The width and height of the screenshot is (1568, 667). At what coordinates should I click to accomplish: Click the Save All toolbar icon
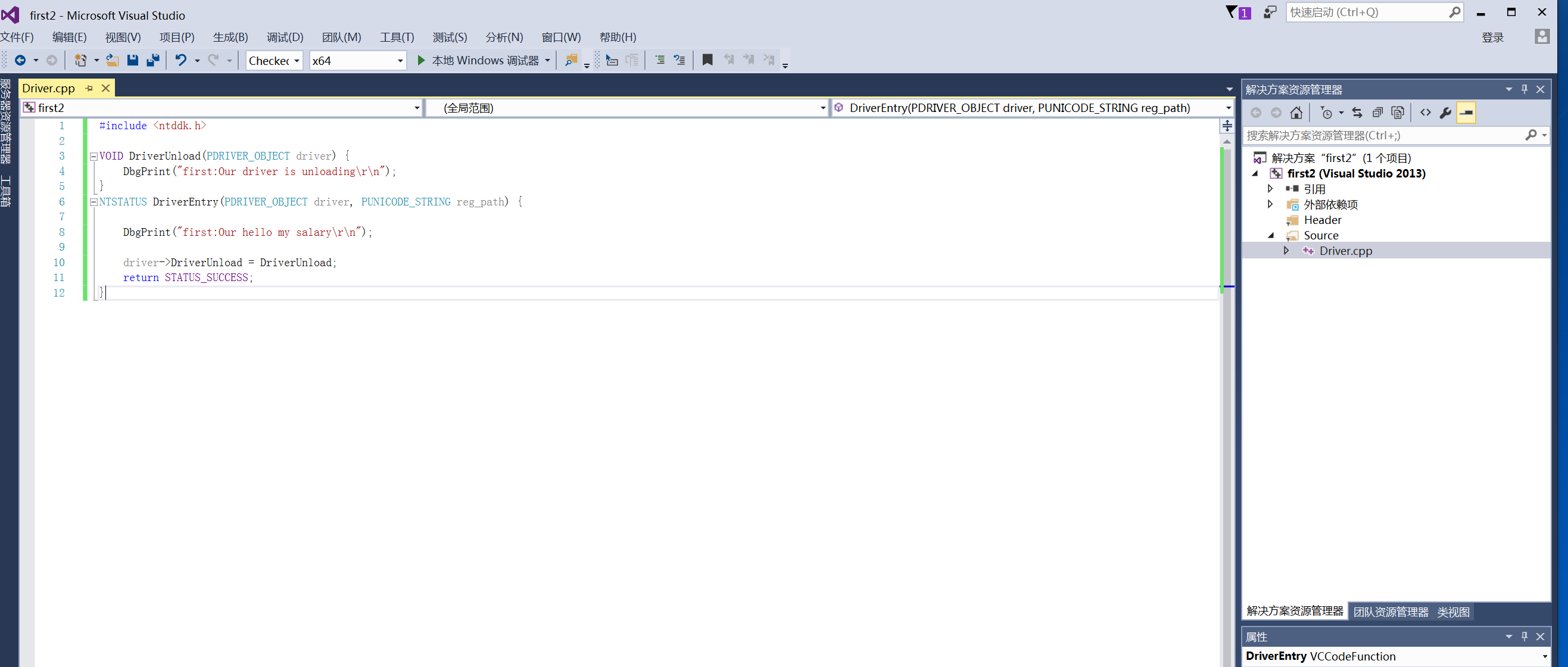[153, 60]
